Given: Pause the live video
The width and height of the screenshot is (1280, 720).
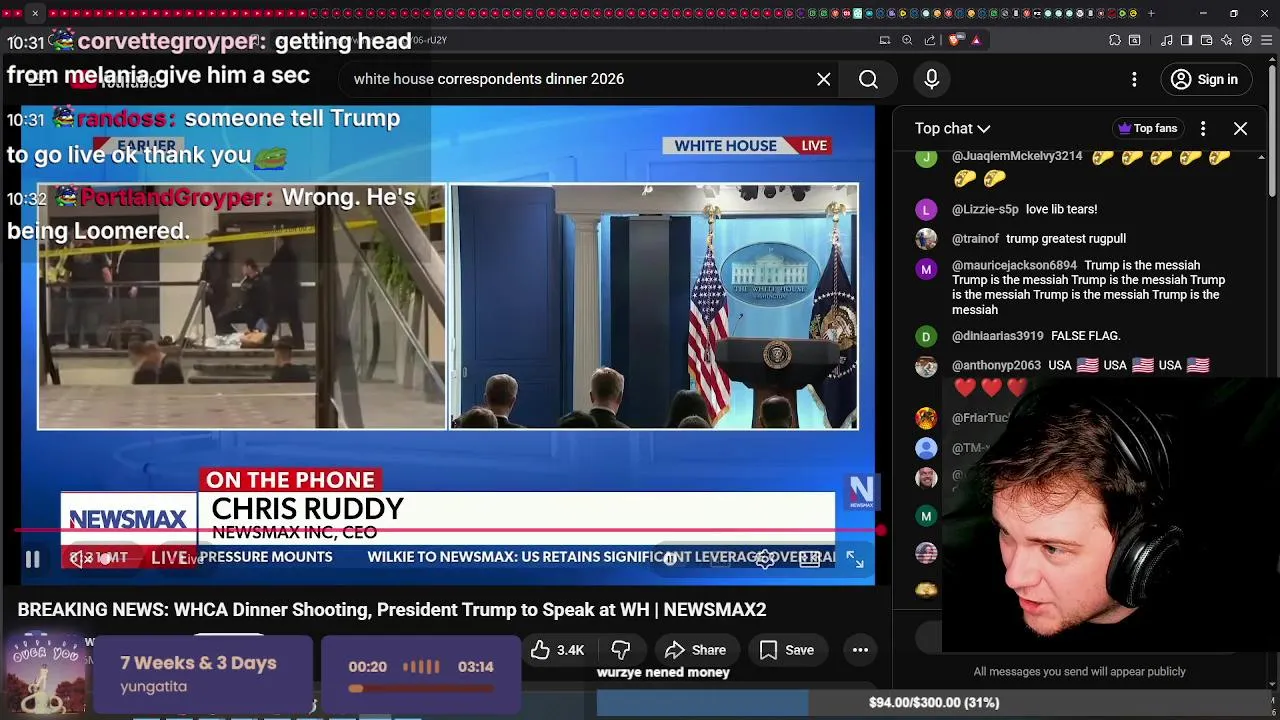Looking at the screenshot, I should [x=32, y=560].
